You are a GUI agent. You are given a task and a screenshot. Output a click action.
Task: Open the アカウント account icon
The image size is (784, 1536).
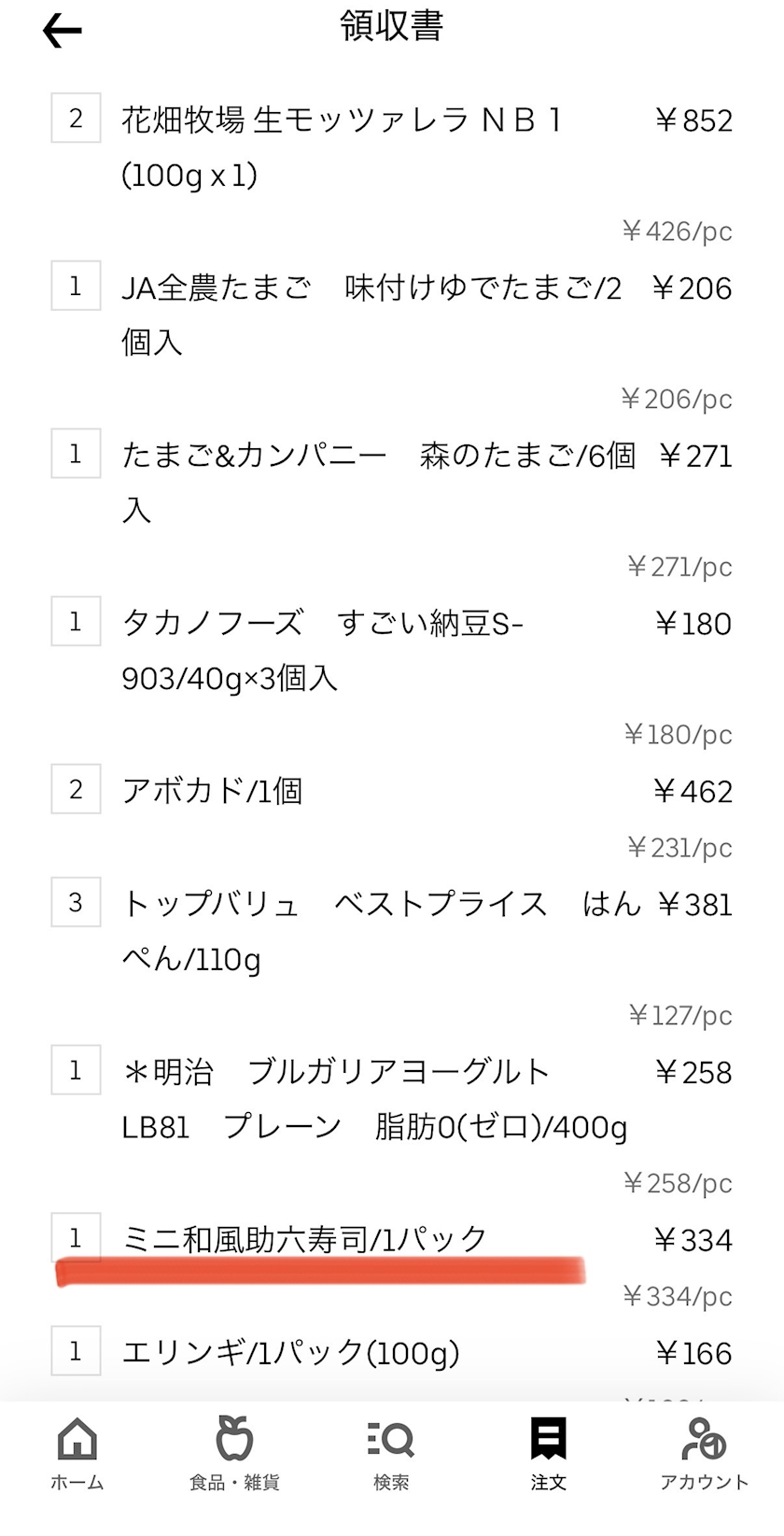pos(704,1439)
